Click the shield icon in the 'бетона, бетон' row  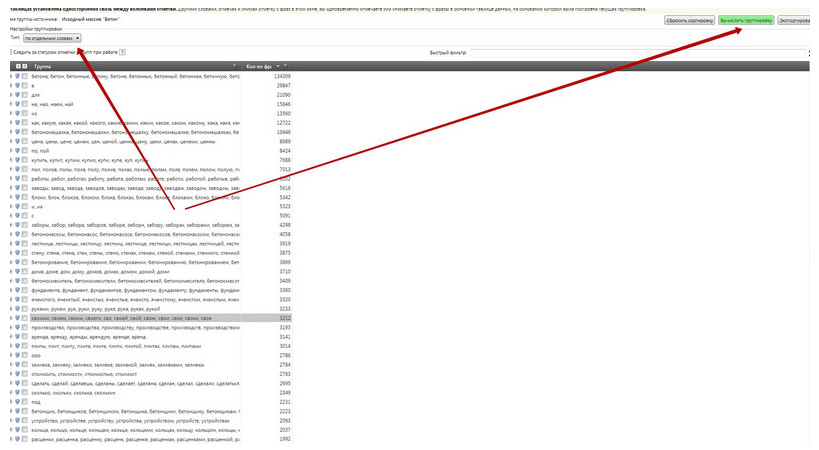tap(17, 76)
